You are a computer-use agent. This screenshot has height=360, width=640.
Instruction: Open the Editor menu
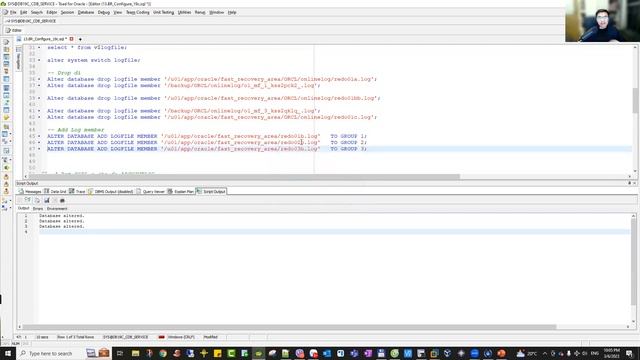tap(52, 13)
